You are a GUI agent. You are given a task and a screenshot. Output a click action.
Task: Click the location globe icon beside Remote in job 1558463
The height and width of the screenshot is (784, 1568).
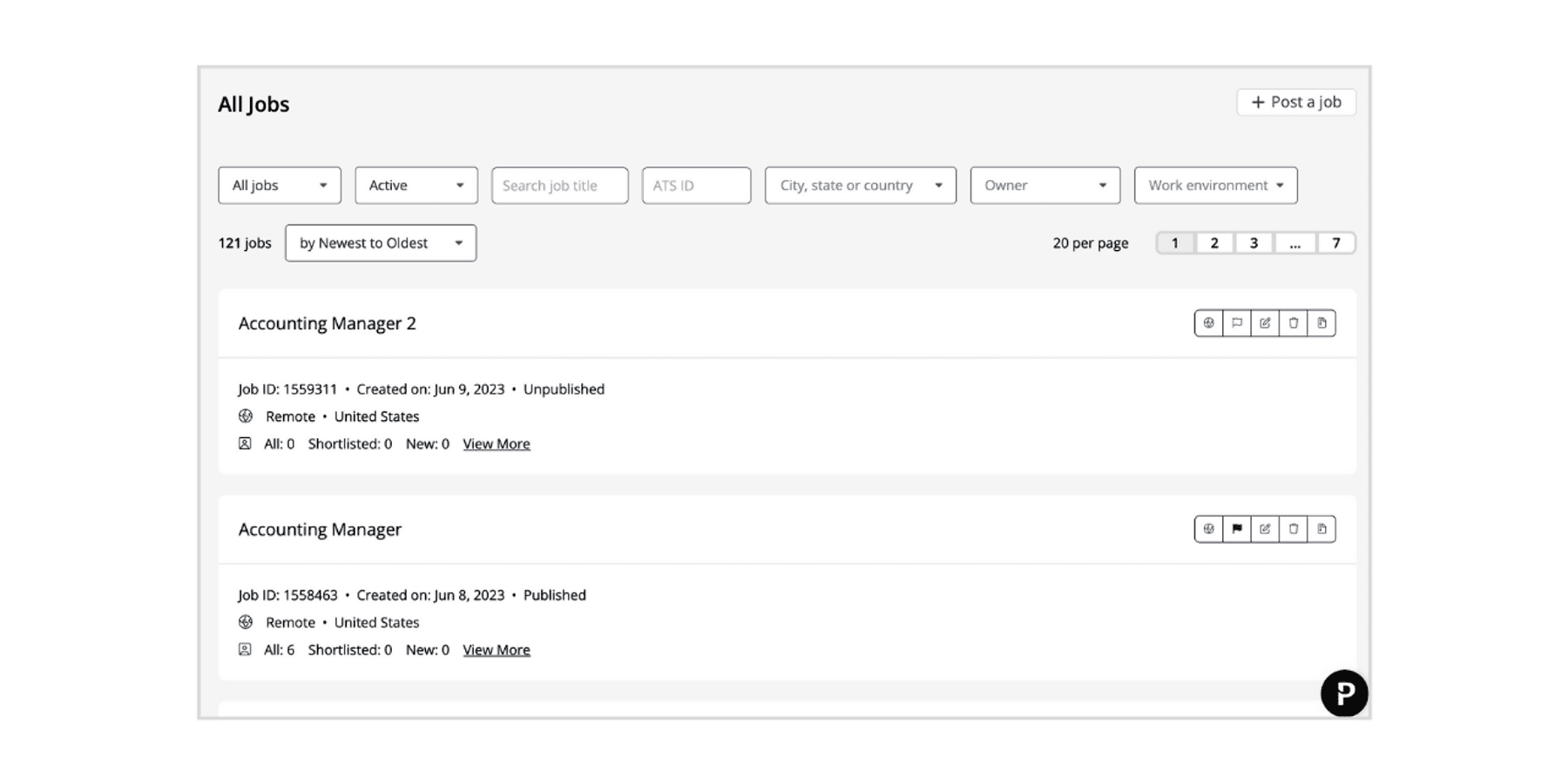pyautogui.click(x=246, y=622)
